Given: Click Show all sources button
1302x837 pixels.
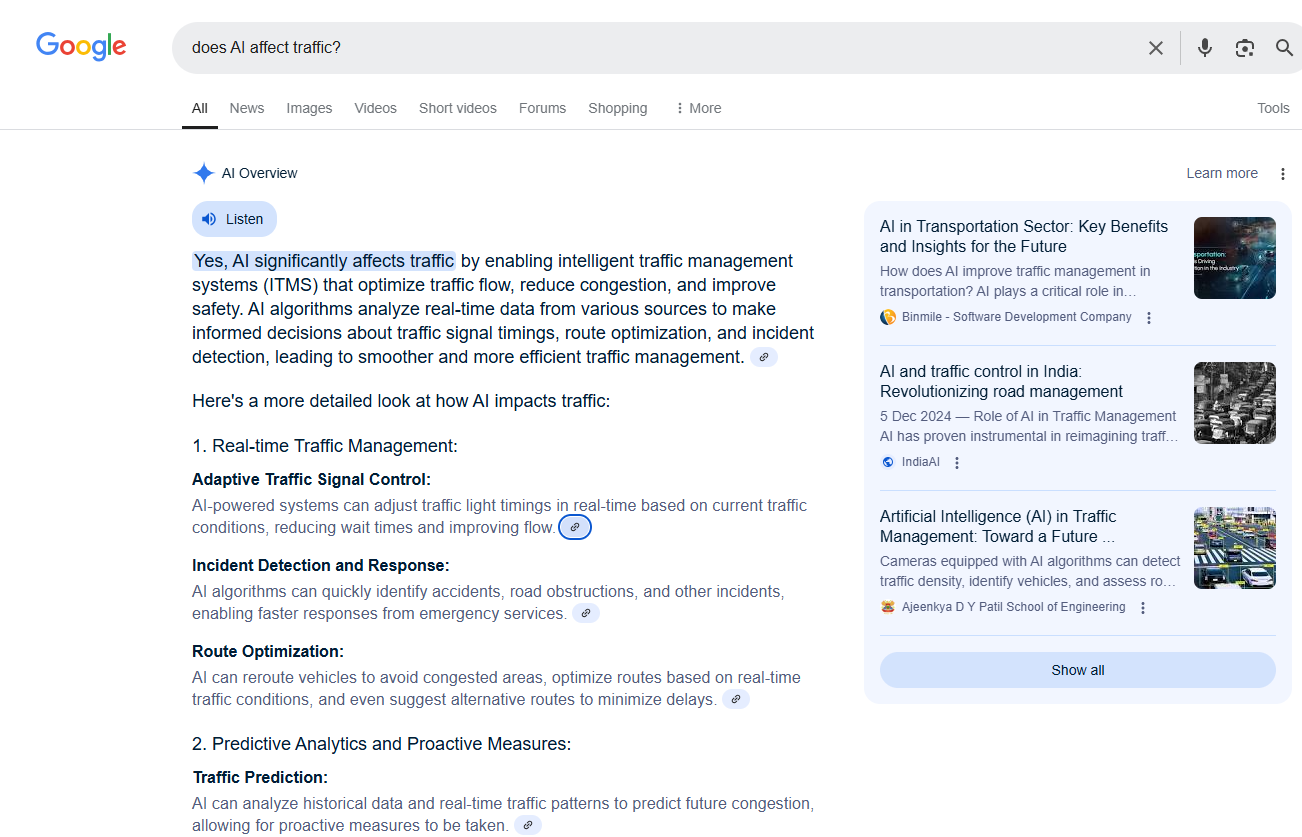Looking at the screenshot, I should click(x=1078, y=670).
